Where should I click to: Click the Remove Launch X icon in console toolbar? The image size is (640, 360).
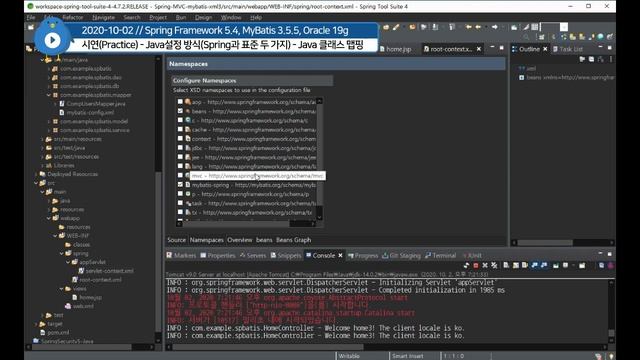(x=485, y=265)
